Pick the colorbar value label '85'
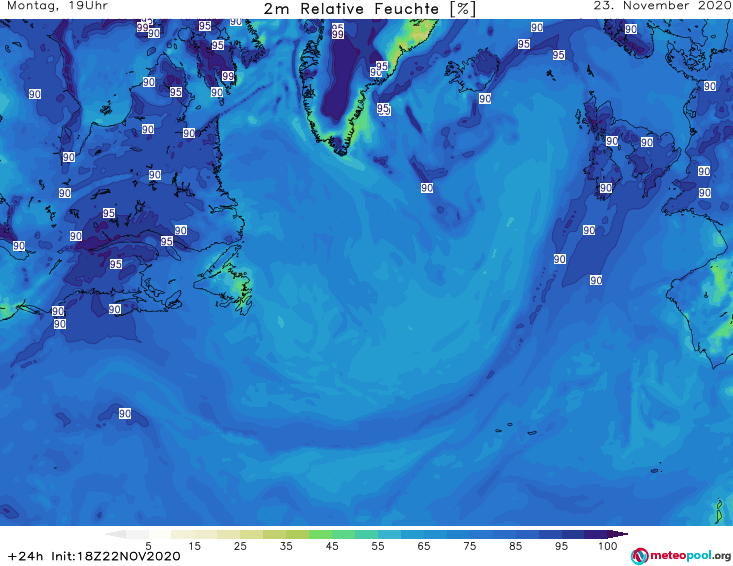The width and height of the screenshot is (733, 566). coord(515,546)
